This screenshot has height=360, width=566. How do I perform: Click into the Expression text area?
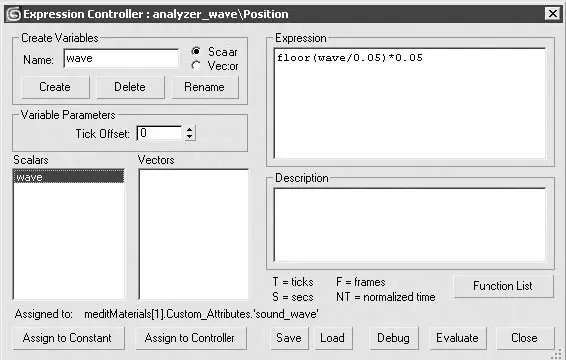(410, 103)
